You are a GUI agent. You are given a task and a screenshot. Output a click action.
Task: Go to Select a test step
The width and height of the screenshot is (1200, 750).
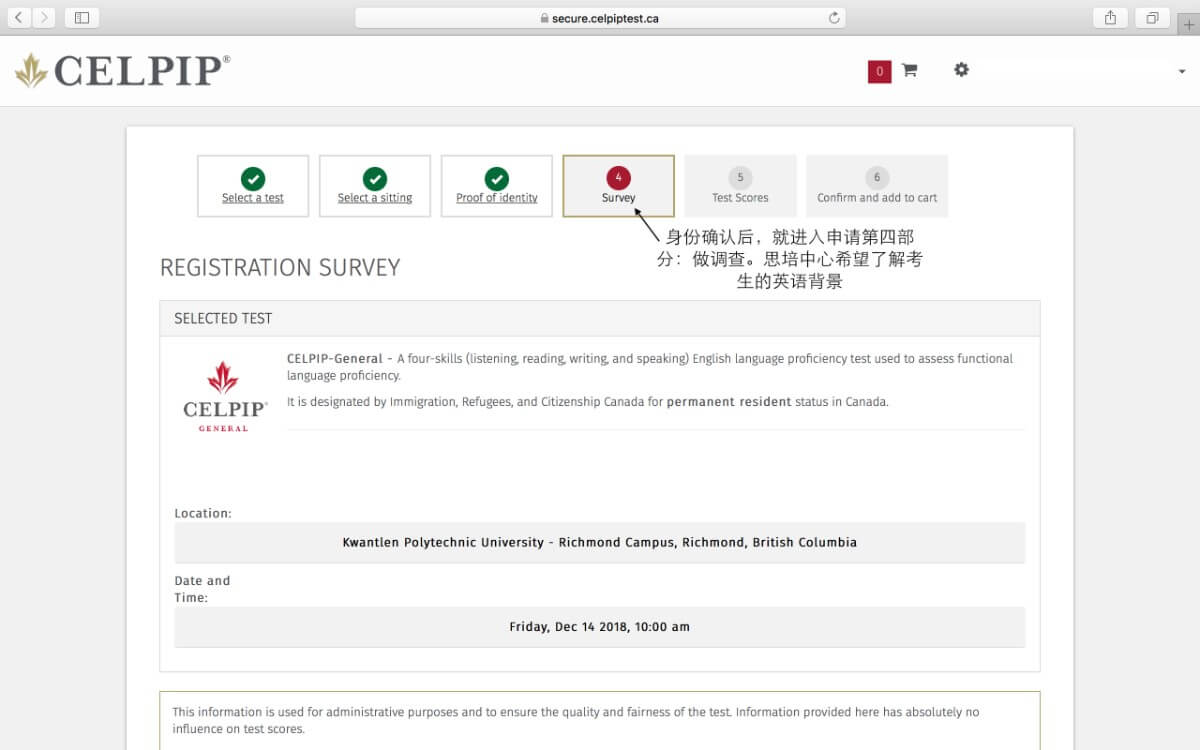(x=253, y=186)
